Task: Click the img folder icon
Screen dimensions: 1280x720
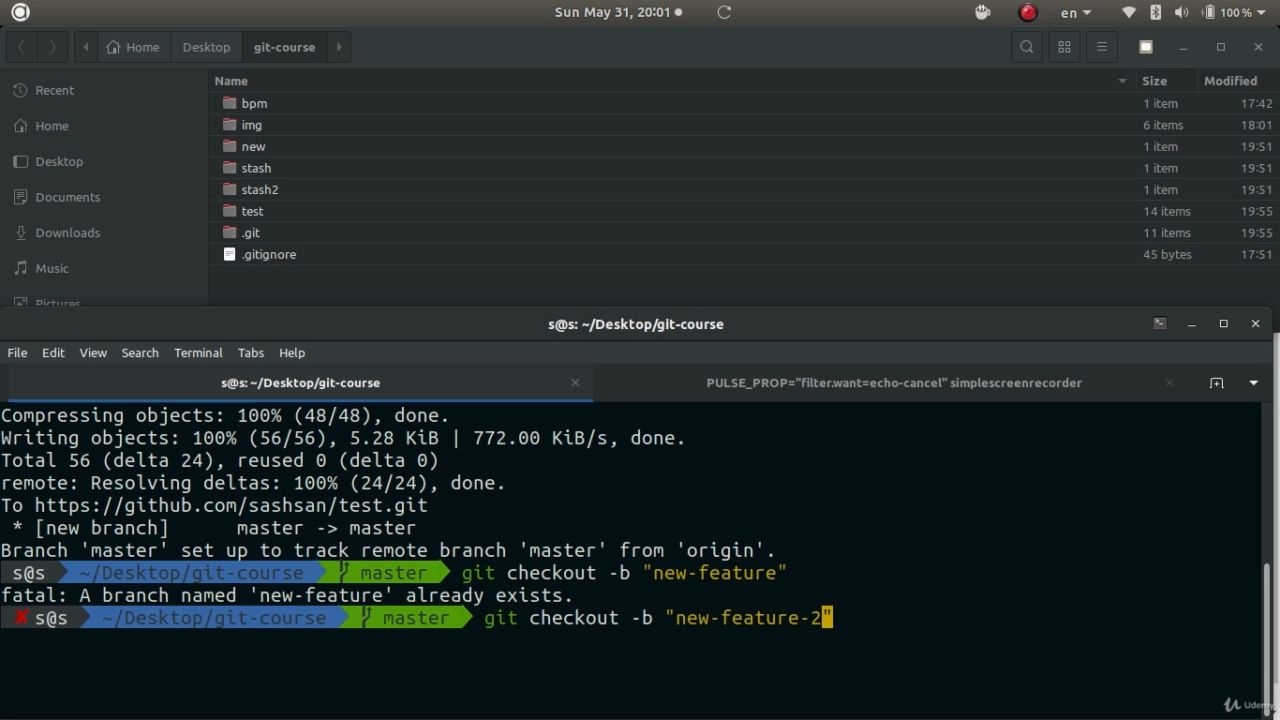Action: tap(229, 125)
